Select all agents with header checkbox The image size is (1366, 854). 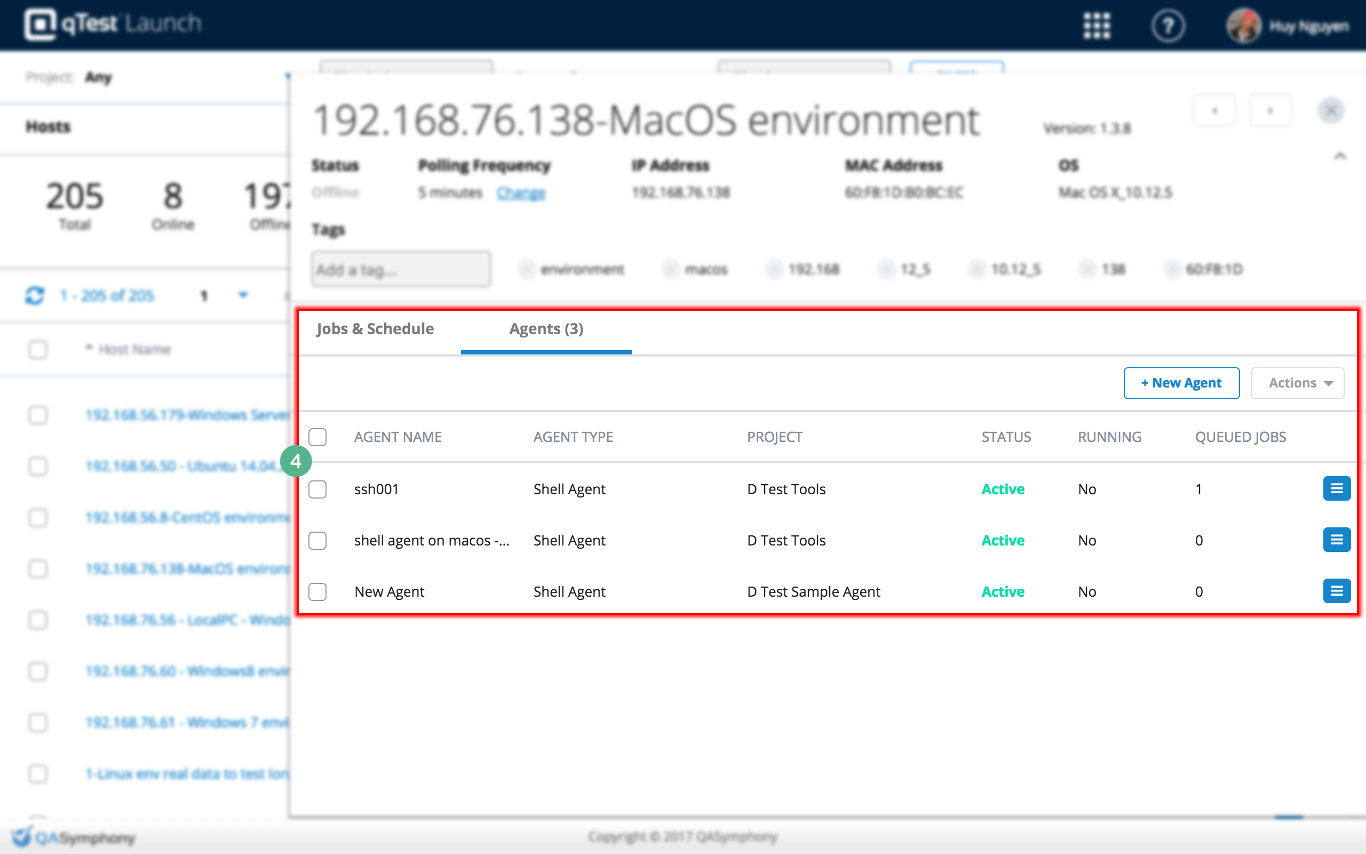pyautogui.click(x=317, y=437)
